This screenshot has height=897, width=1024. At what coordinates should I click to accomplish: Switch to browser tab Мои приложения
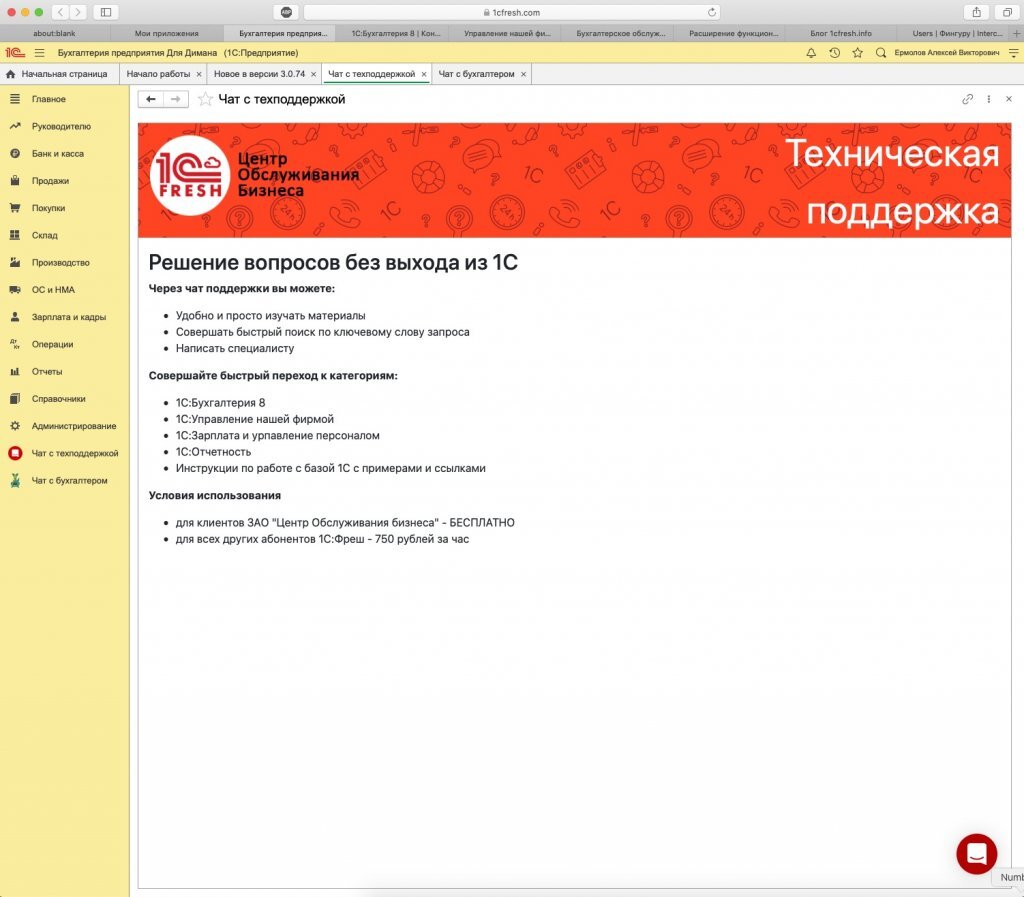tap(167, 33)
